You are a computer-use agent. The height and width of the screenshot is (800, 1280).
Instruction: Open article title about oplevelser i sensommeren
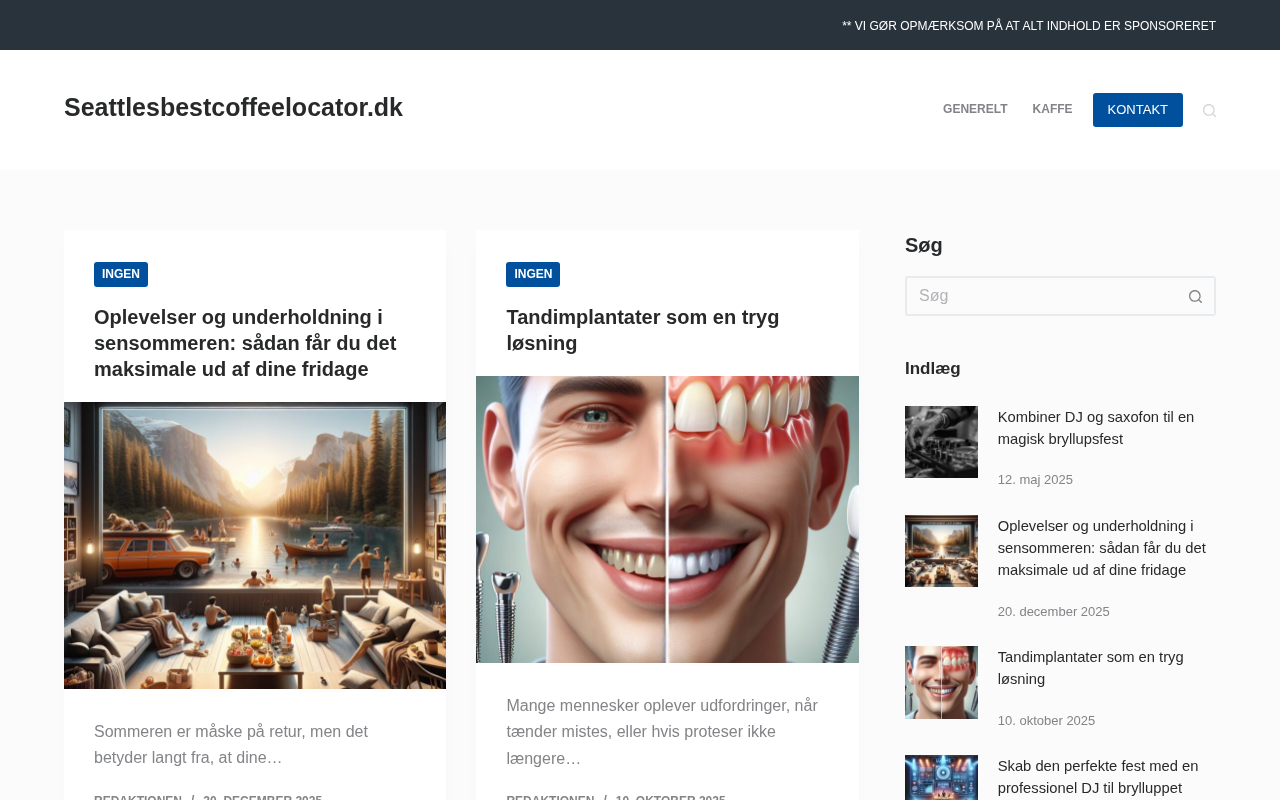tap(245, 343)
